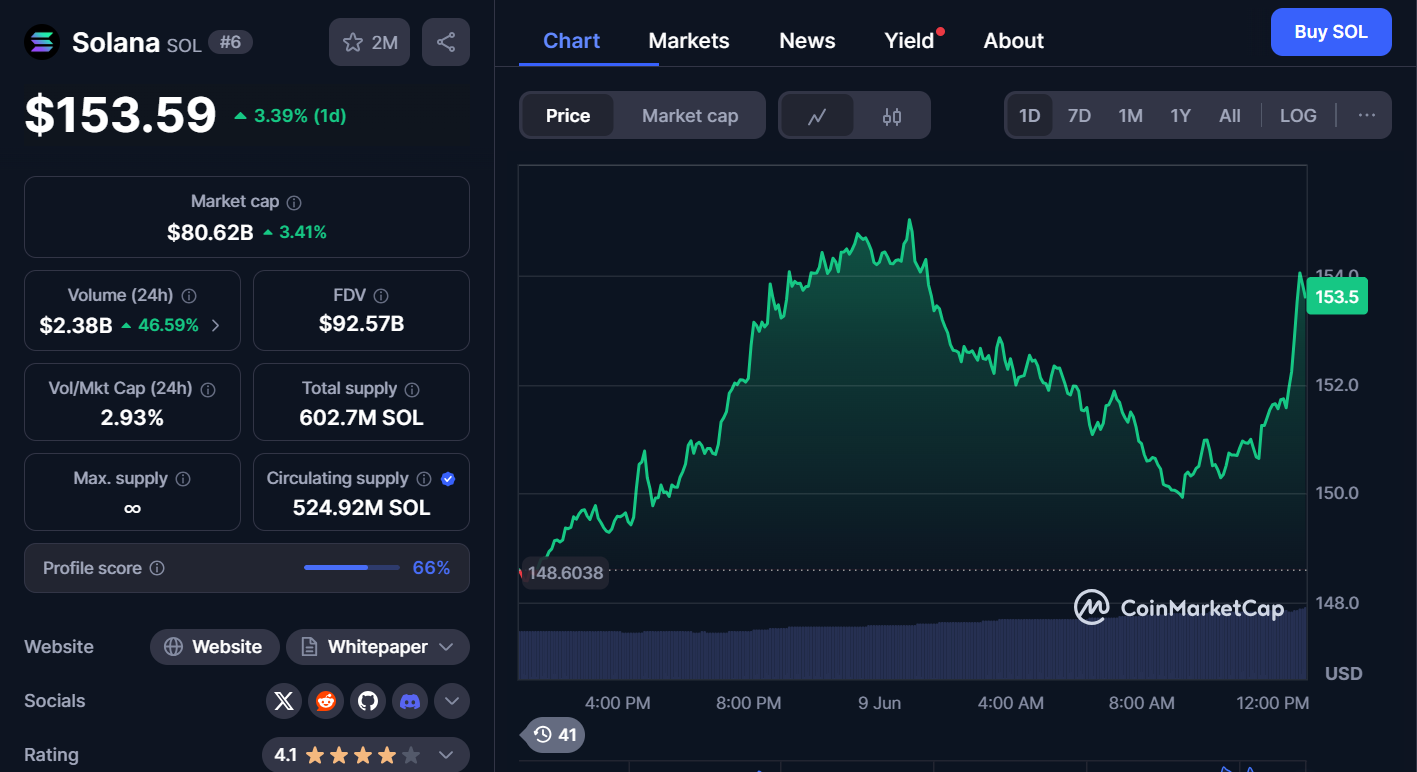Open the Volume (24h) arrow chevron

[215, 325]
